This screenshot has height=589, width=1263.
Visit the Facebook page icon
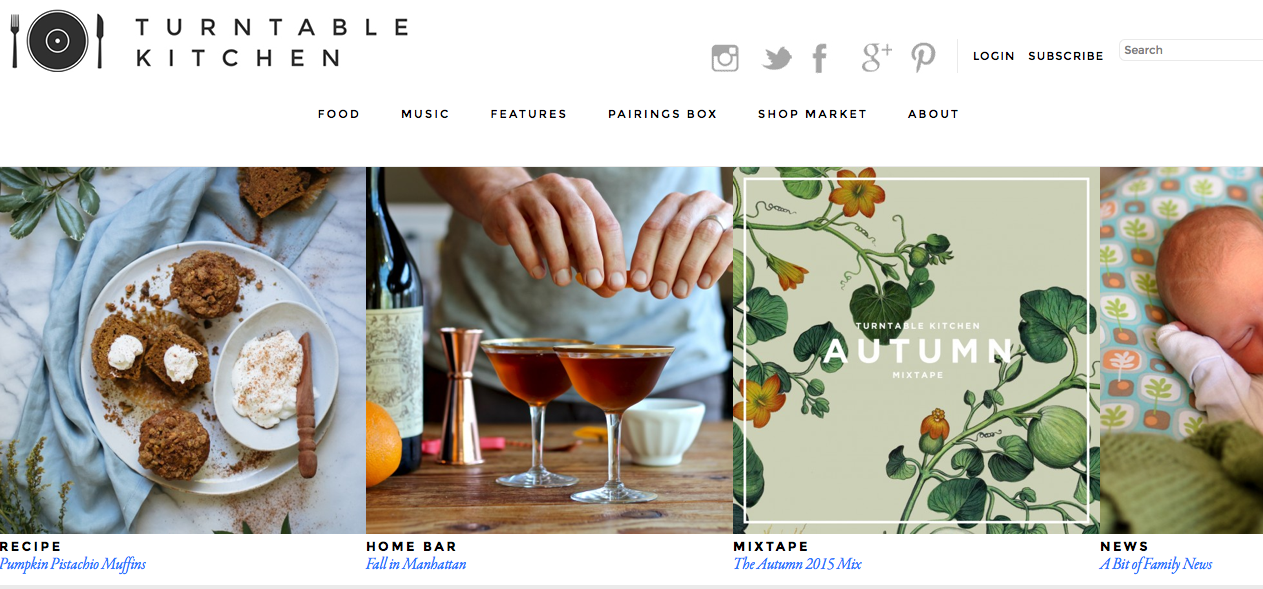click(x=820, y=59)
